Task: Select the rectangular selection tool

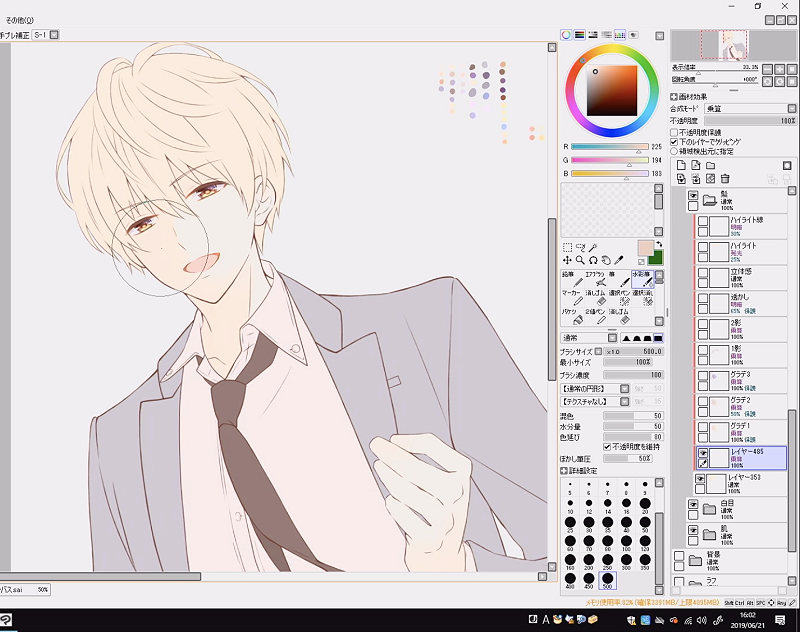Action: coord(567,247)
